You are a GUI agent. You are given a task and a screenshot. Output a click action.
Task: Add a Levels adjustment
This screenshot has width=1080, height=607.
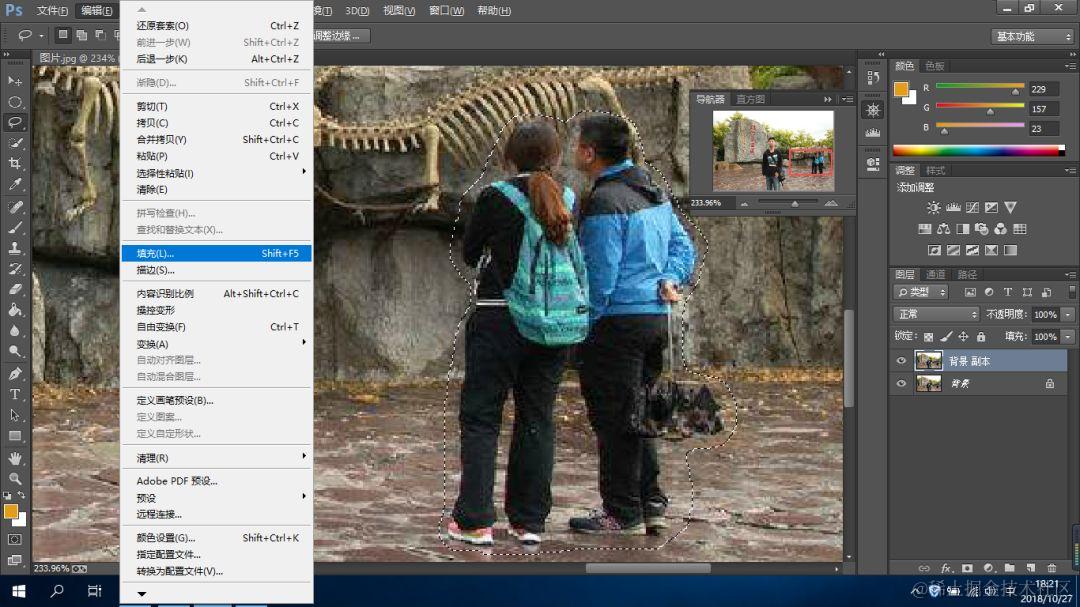[x=953, y=207]
